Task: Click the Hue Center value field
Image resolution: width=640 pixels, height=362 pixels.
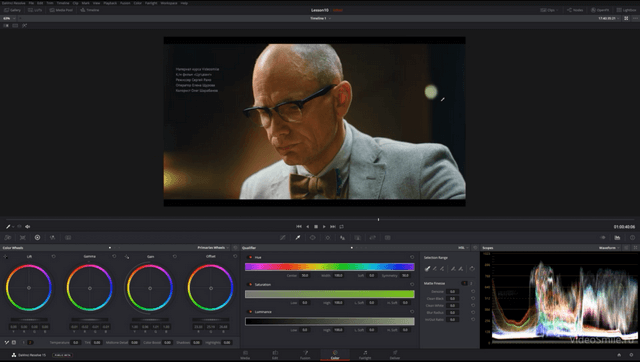Action: coord(305,275)
